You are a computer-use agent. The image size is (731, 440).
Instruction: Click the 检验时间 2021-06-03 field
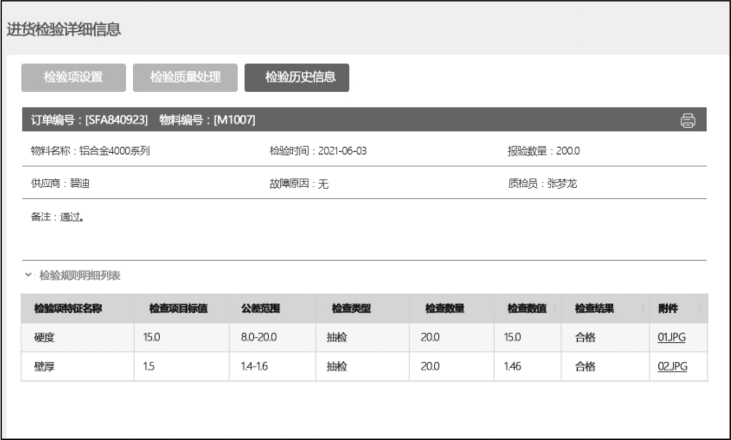pyautogui.click(x=318, y=151)
